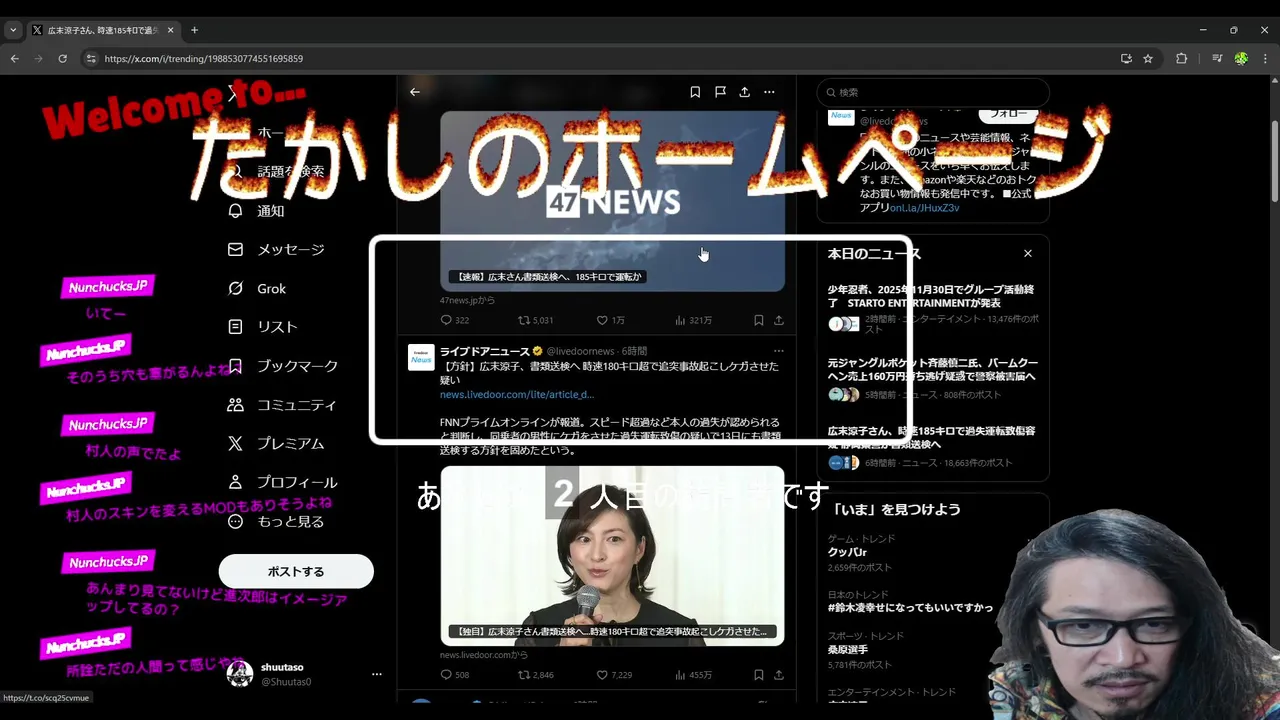The height and width of the screenshot is (720, 1280).
Task: Share the livedoor post with 455万 views
Action: (x=779, y=675)
